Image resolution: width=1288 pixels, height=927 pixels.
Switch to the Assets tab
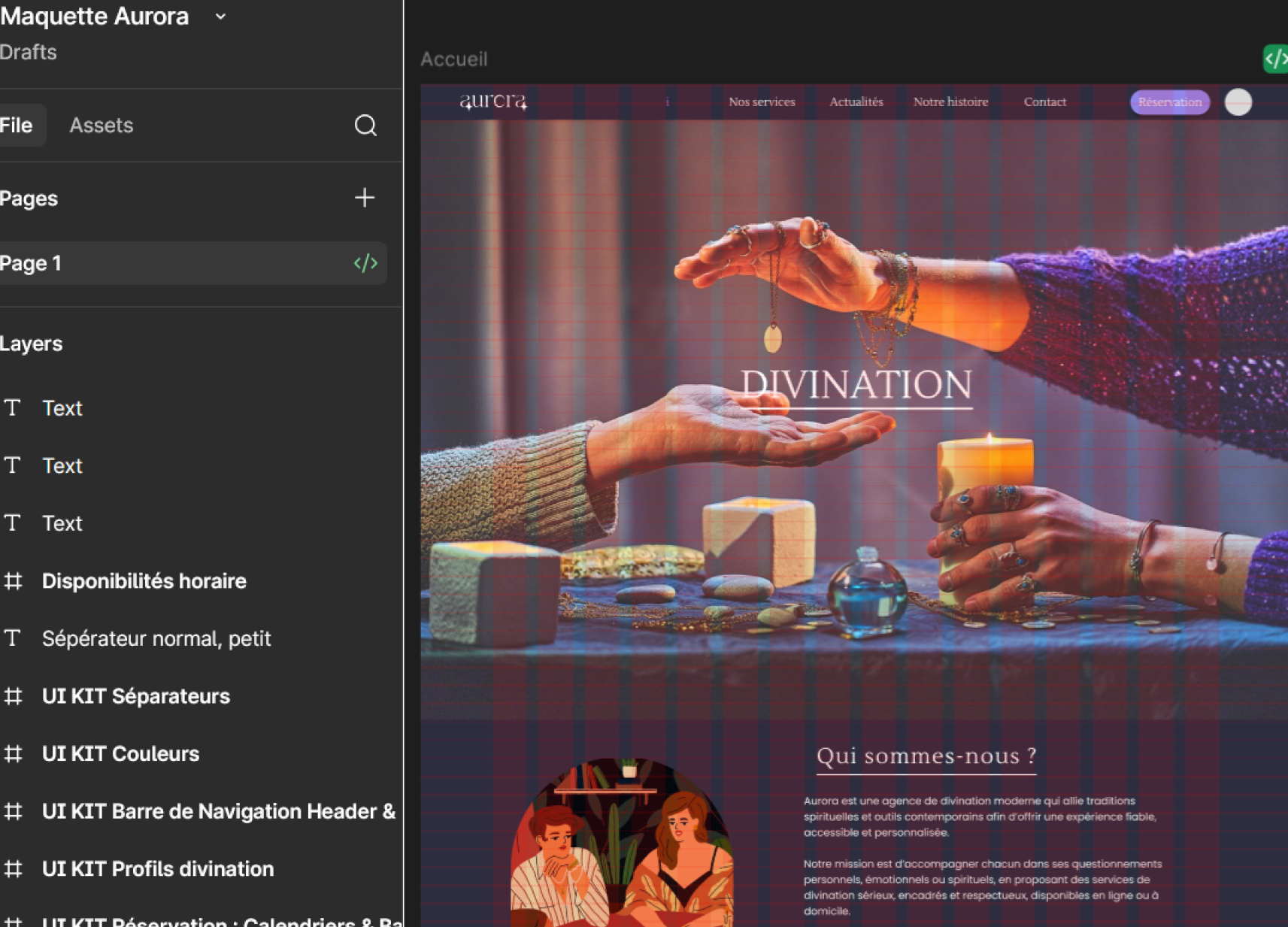(101, 126)
